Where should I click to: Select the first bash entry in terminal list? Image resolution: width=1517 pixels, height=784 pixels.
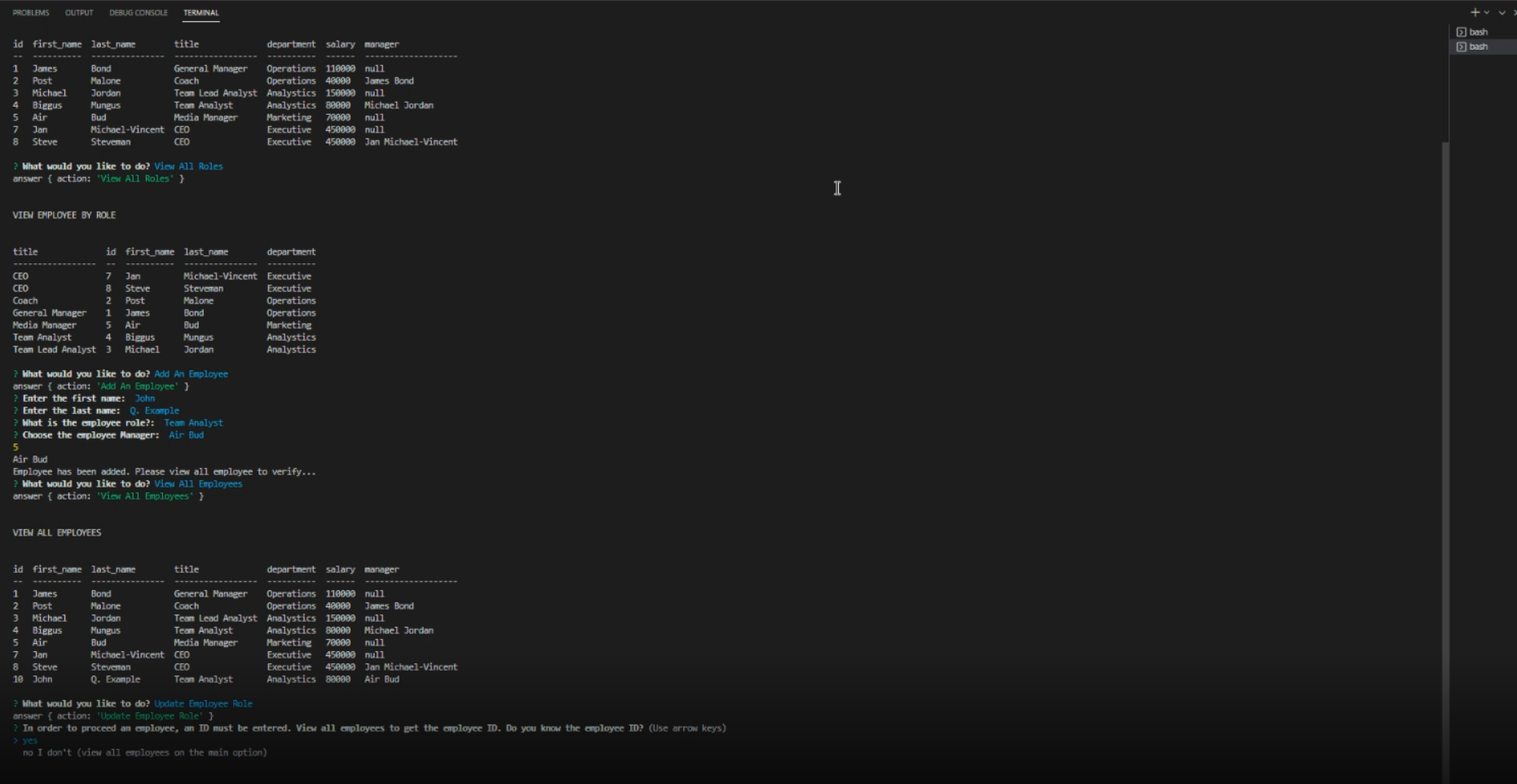(1480, 31)
